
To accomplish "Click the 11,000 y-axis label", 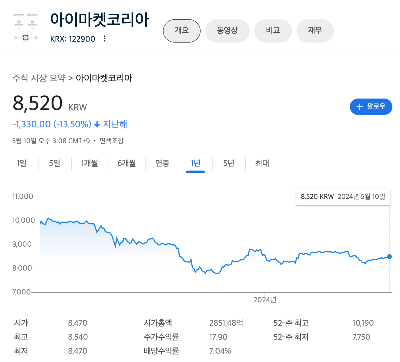I will click(x=23, y=196).
